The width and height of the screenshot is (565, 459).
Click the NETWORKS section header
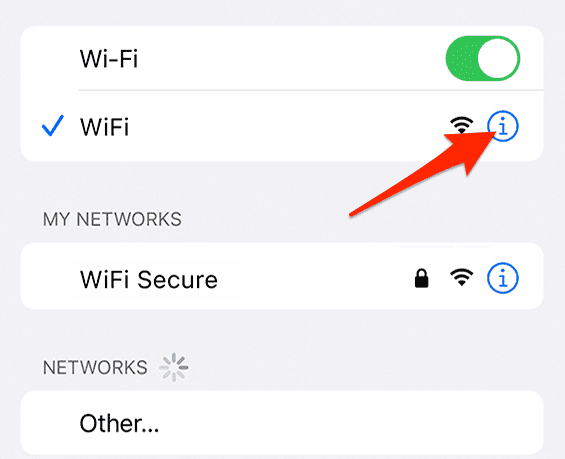95,367
